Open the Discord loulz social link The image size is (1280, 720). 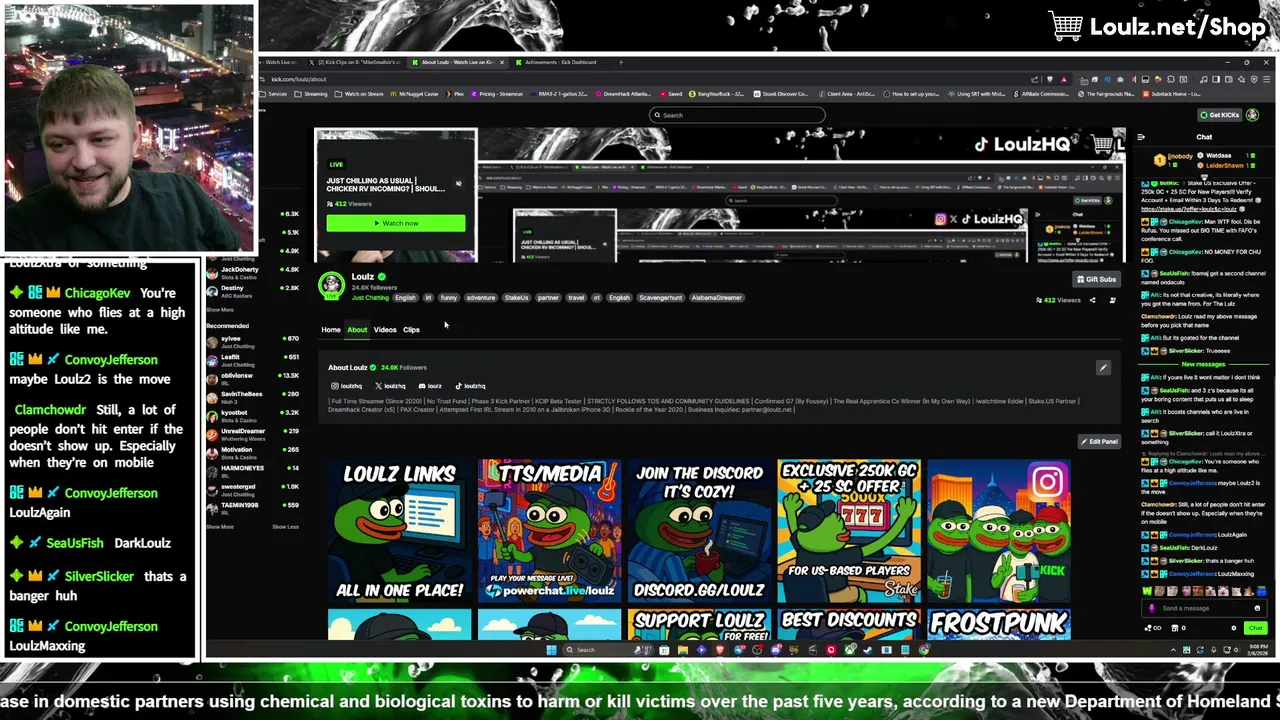(431, 386)
